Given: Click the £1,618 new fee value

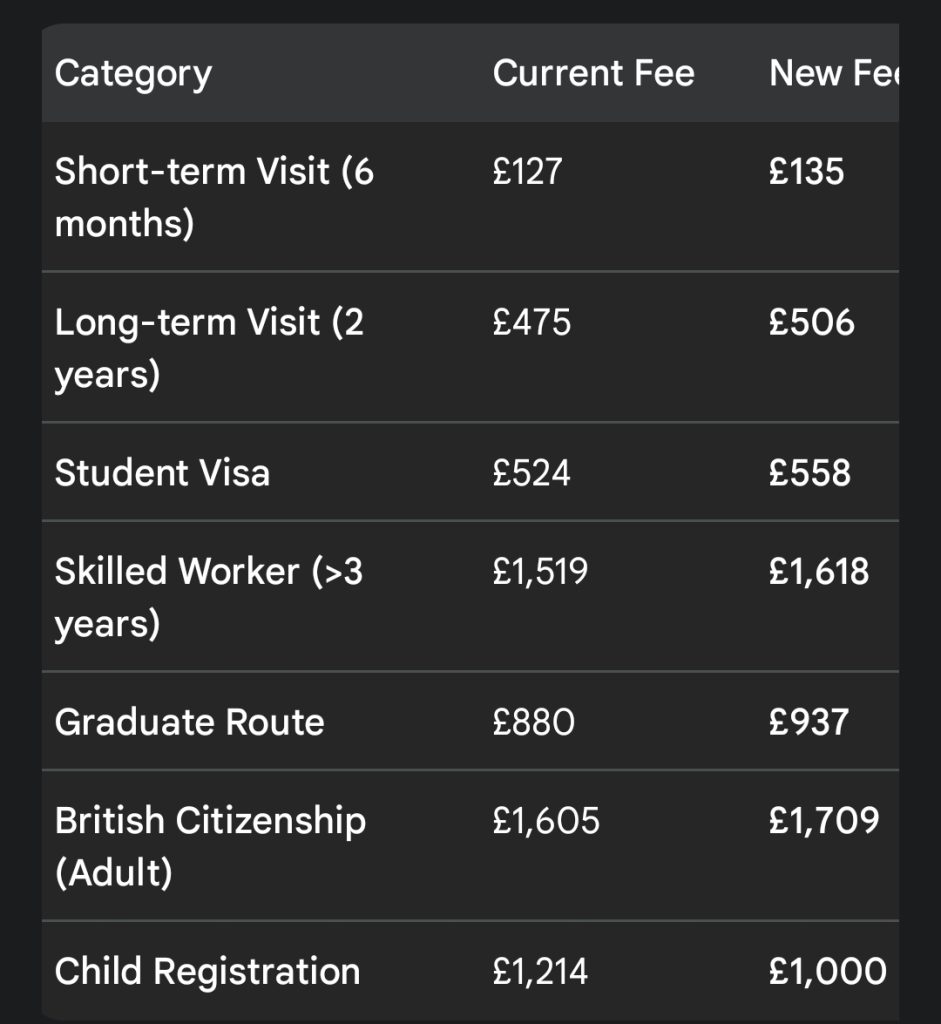Looking at the screenshot, I should pos(819,571).
